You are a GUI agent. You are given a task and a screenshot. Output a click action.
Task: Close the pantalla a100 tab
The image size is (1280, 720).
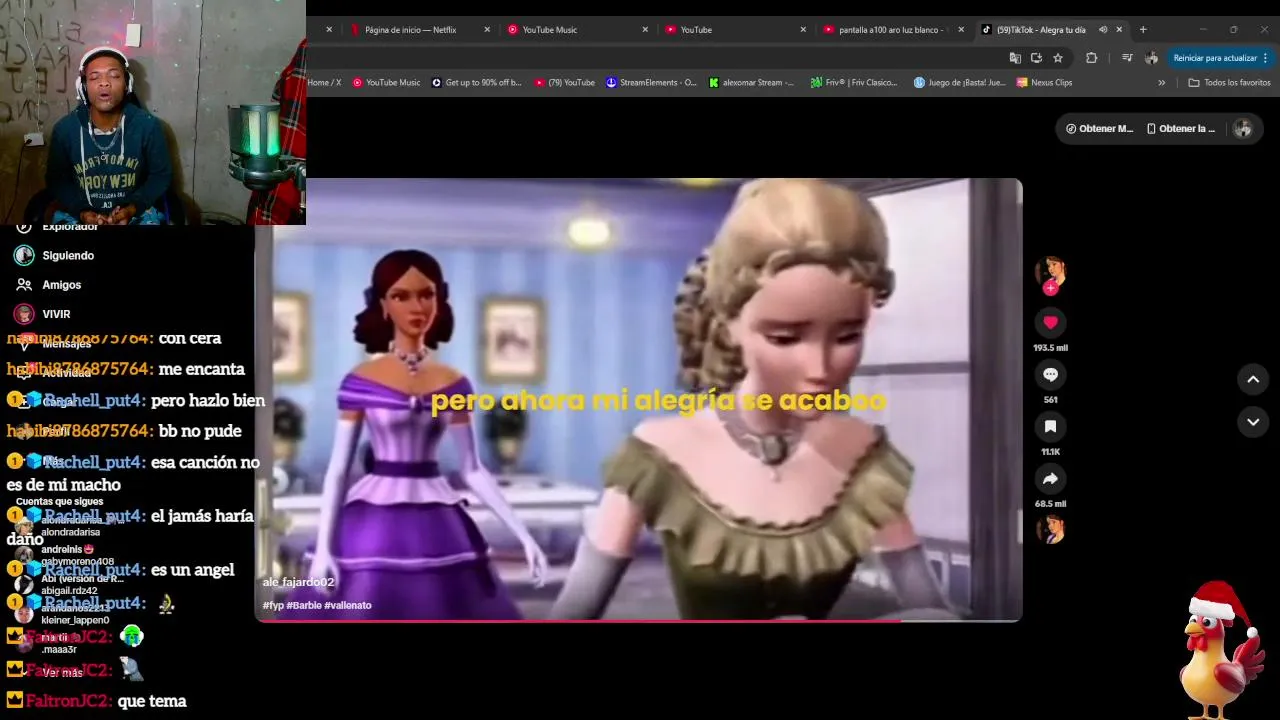click(x=961, y=30)
